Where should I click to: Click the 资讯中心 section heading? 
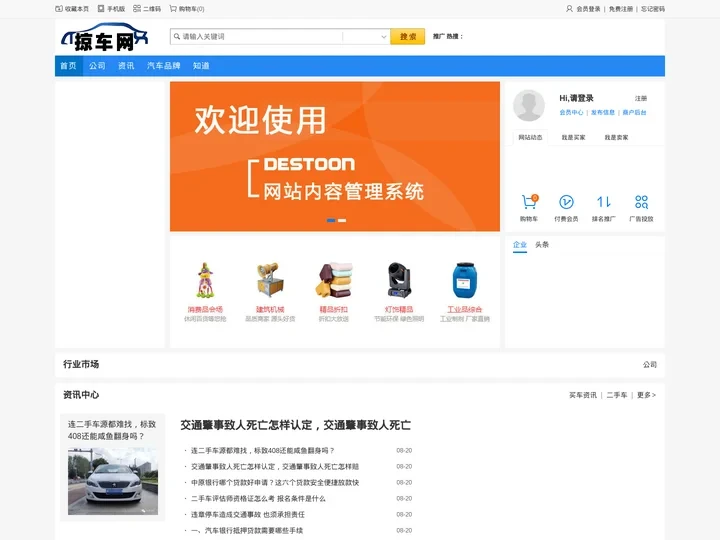81,395
